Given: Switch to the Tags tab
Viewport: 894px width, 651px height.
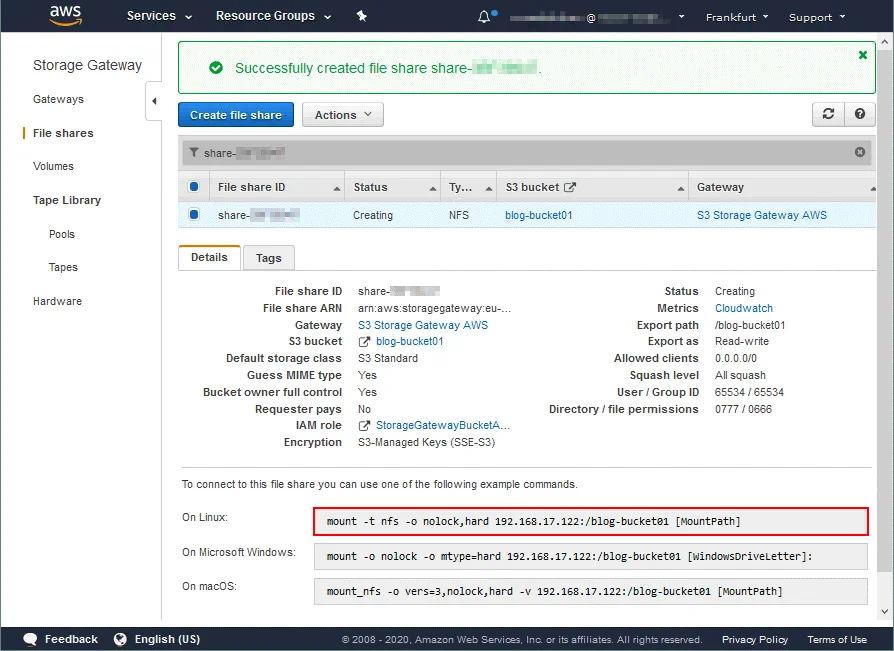Looking at the screenshot, I should tap(268, 258).
